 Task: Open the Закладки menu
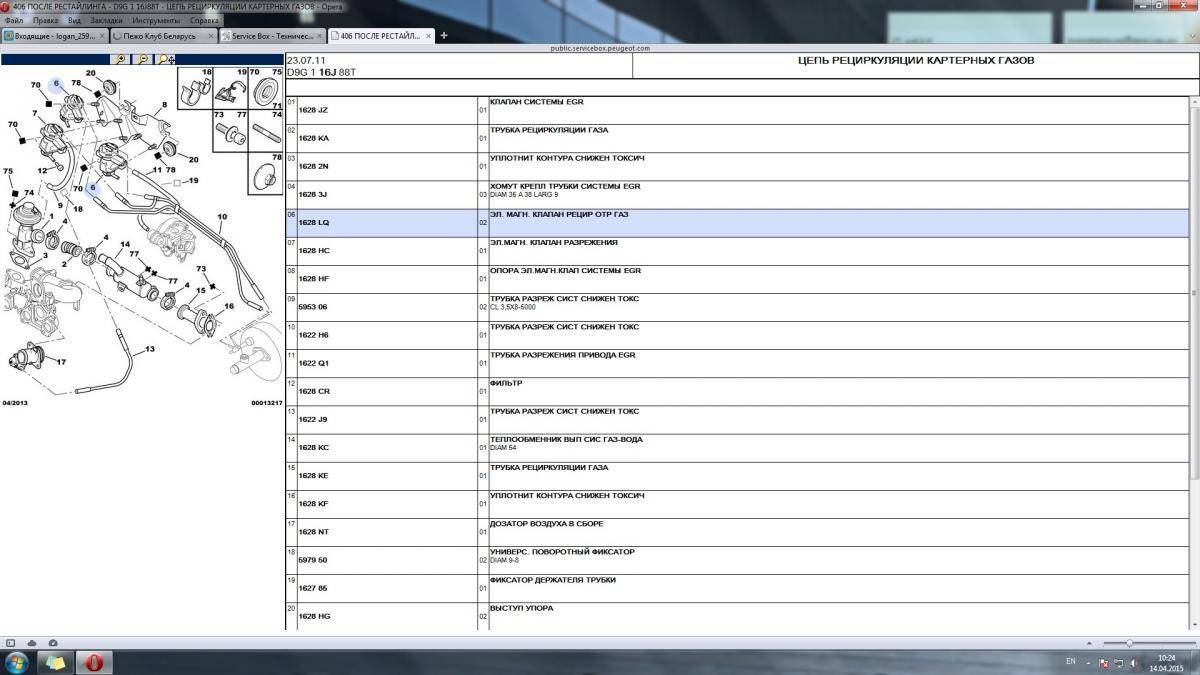point(106,20)
